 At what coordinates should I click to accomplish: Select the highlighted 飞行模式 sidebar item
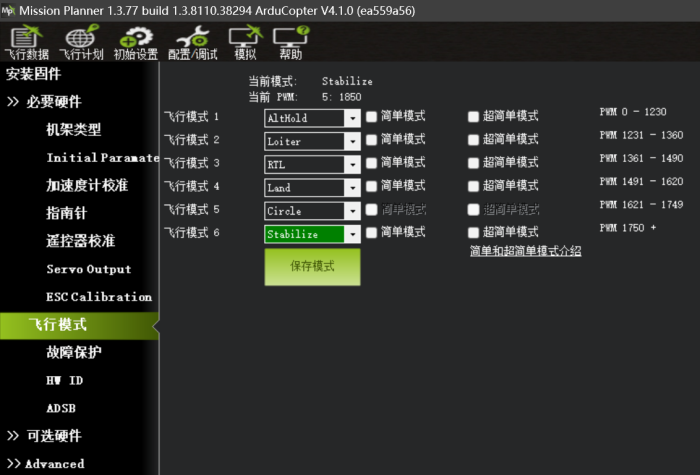pos(79,325)
